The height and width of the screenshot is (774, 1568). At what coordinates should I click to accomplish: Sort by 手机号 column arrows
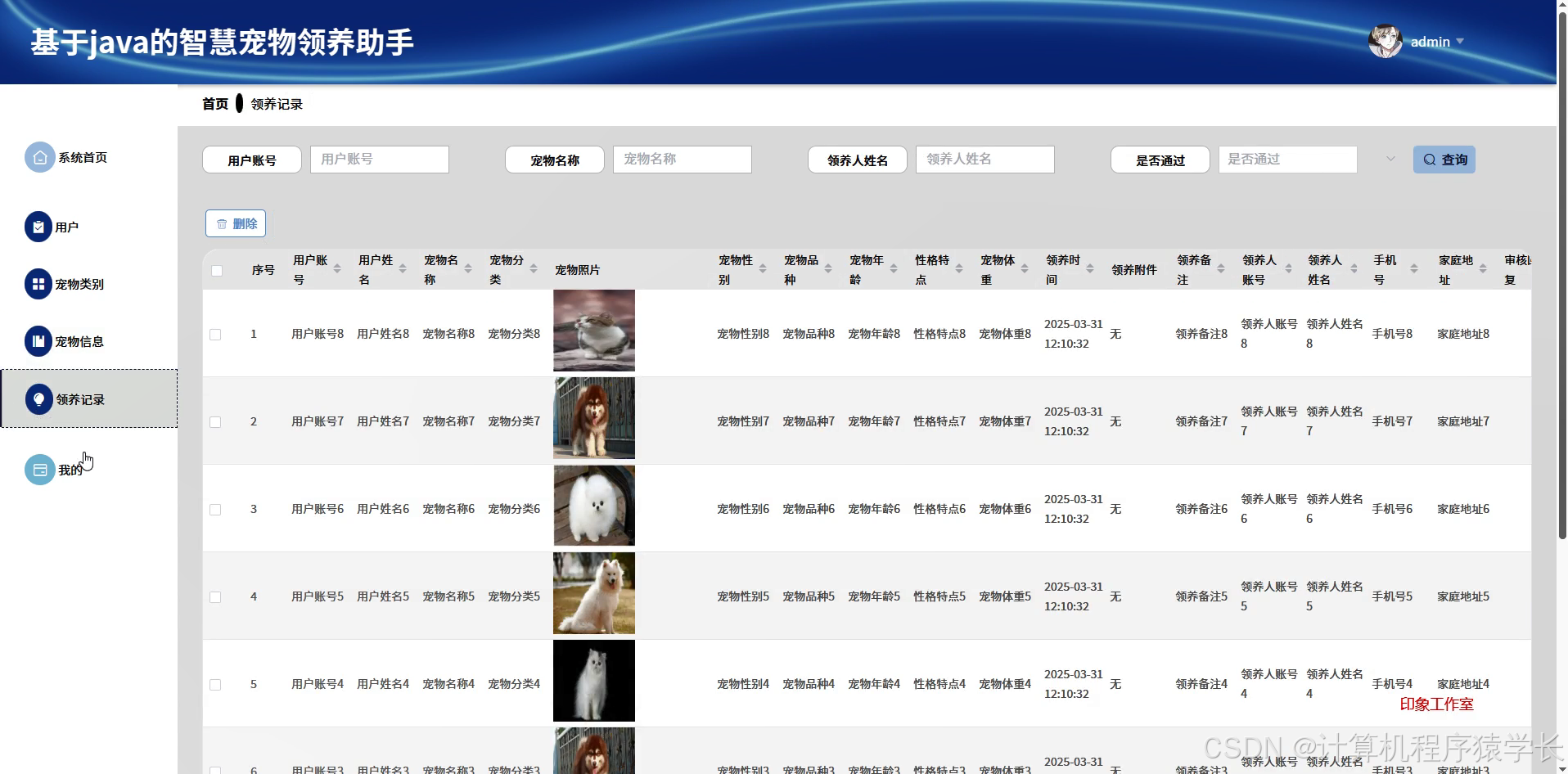(x=1413, y=269)
